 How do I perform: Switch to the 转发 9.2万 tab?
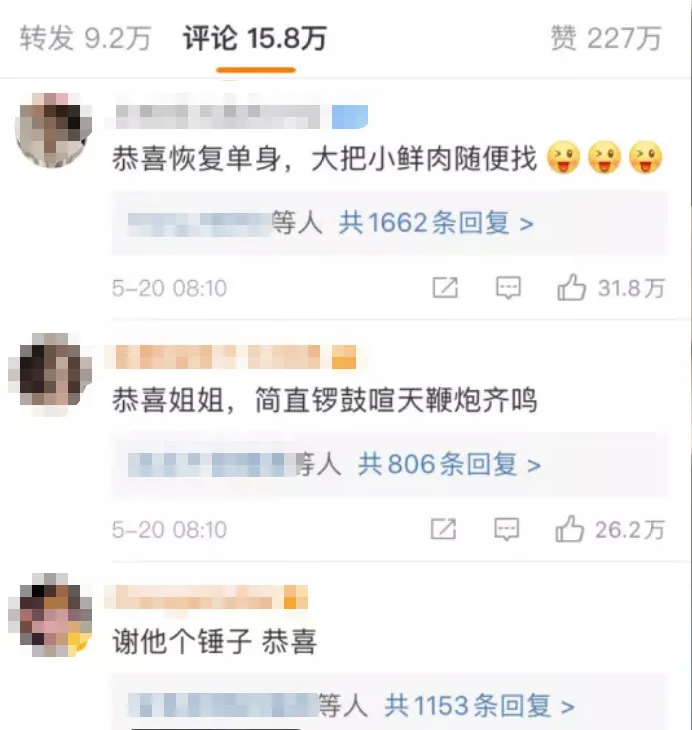[x=85, y=38]
